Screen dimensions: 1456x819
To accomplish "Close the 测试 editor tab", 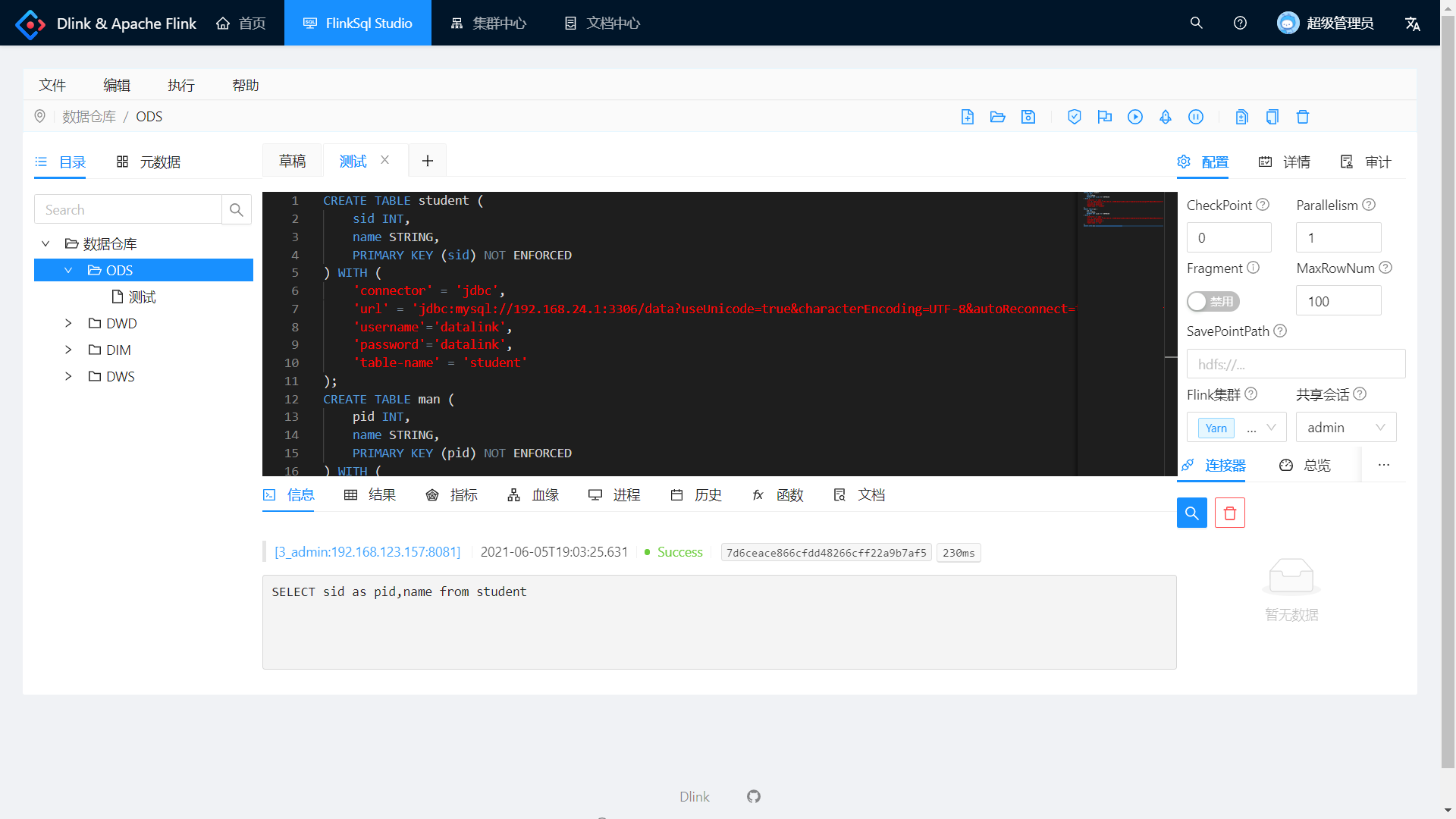I will [x=385, y=160].
